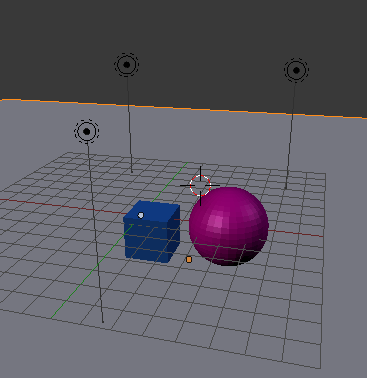Select the top-right lamp icon
This screenshot has width=367, height=378.
(296, 70)
